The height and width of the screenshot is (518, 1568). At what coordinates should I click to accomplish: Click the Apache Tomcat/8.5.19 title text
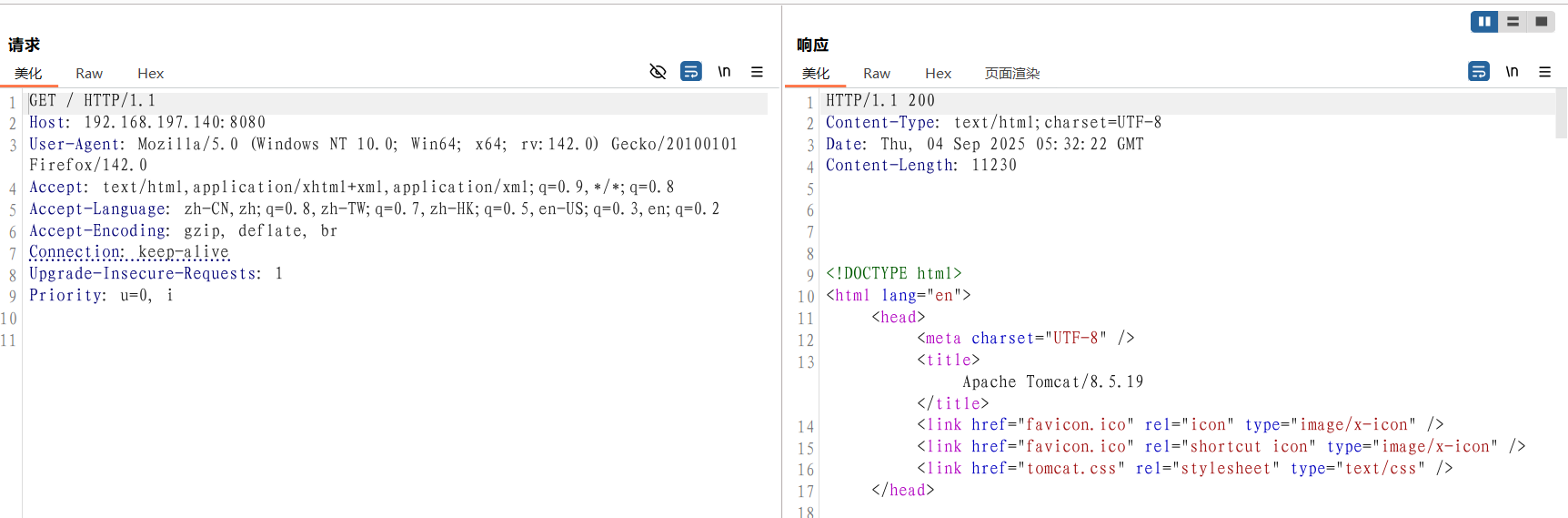point(1053,382)
